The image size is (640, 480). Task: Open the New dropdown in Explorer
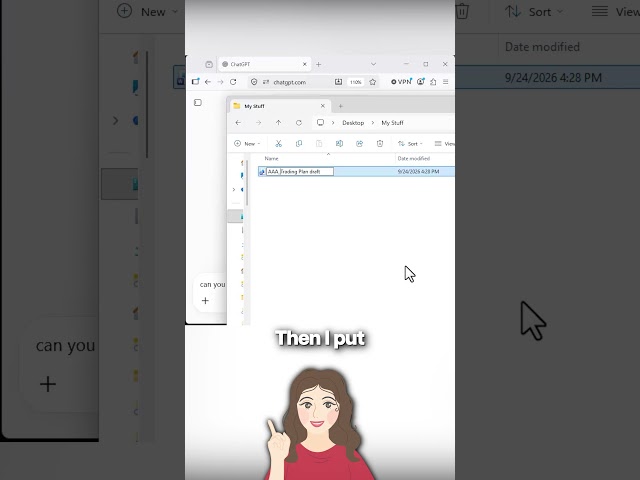click(x=247, y=144)
